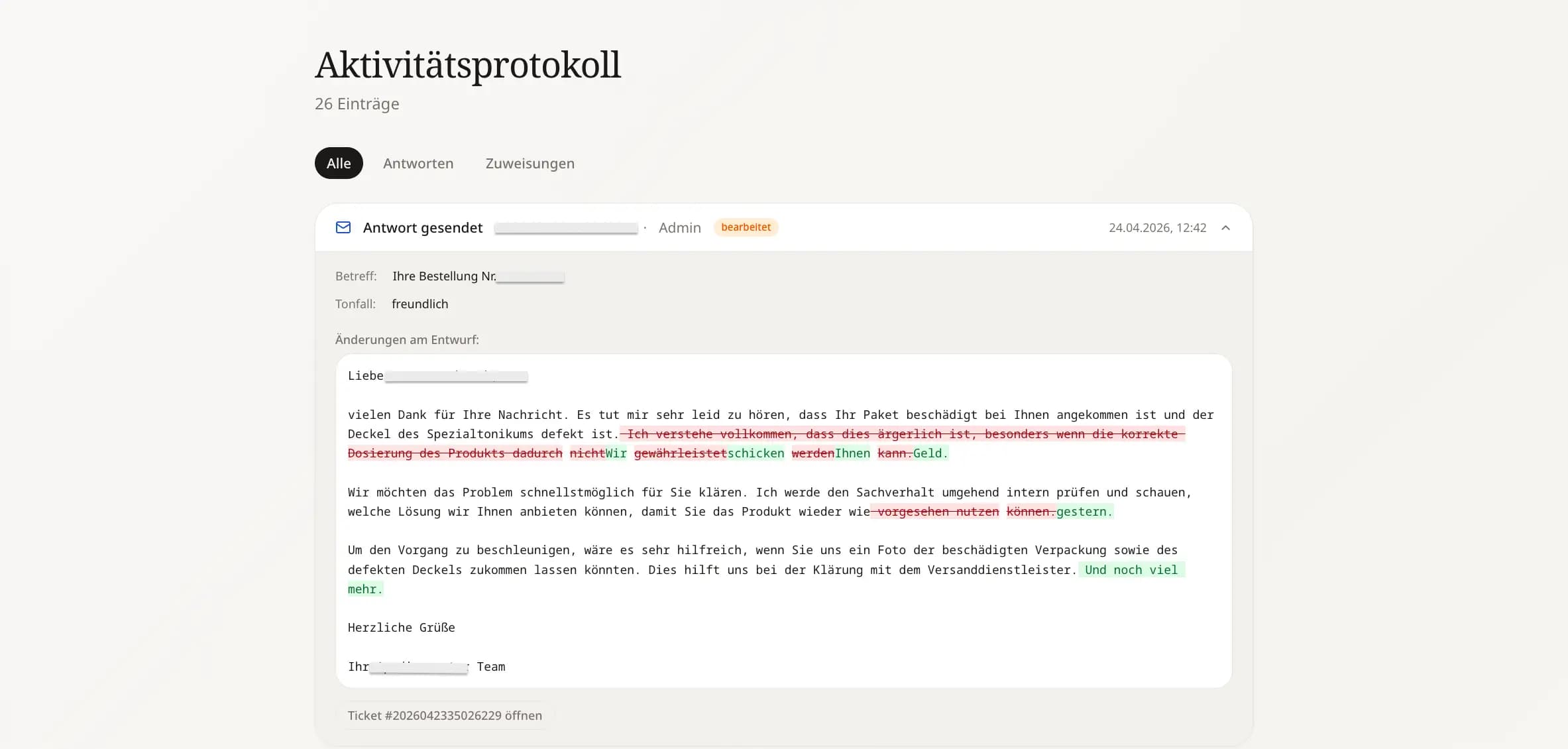Switch to the Antworten tab
1568x749 pixels.
coord(418,163)
